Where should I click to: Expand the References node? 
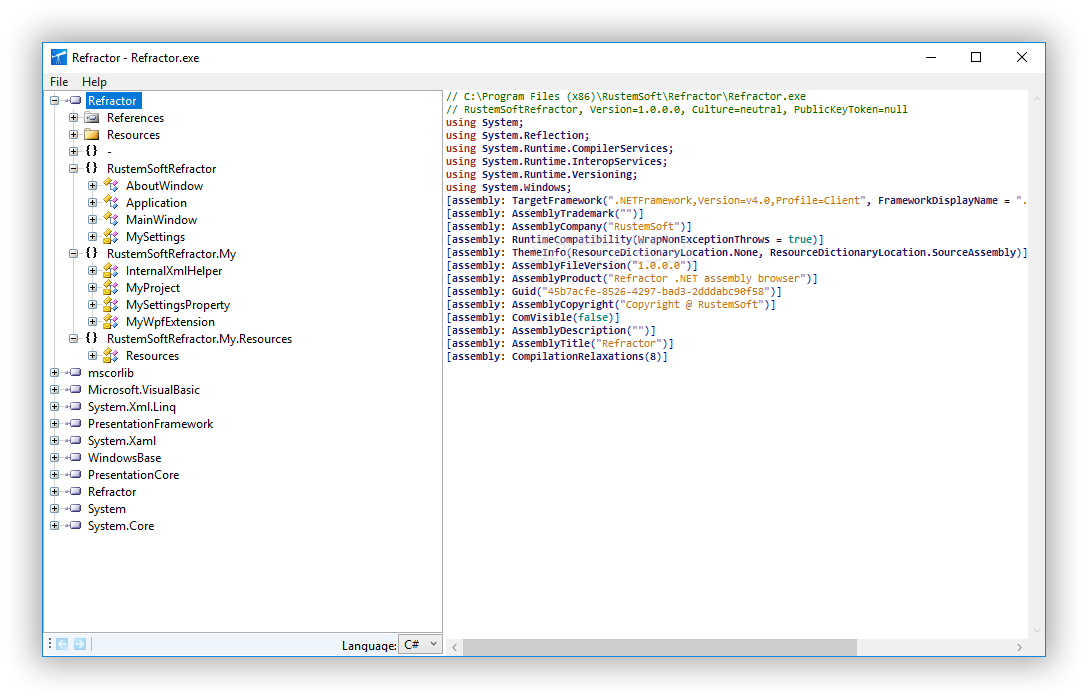74,118
